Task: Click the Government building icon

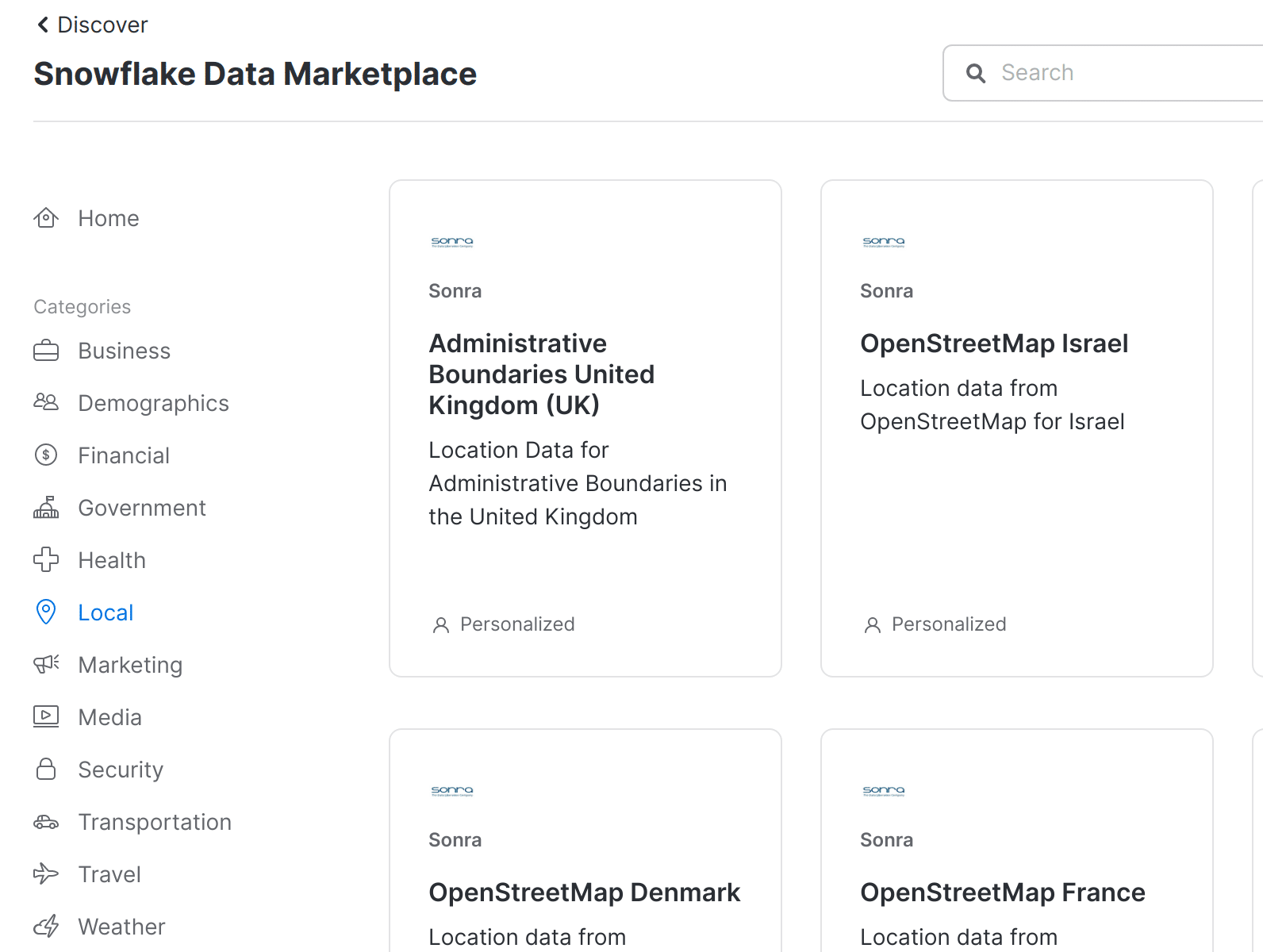Action: click(x=46, y=508)
